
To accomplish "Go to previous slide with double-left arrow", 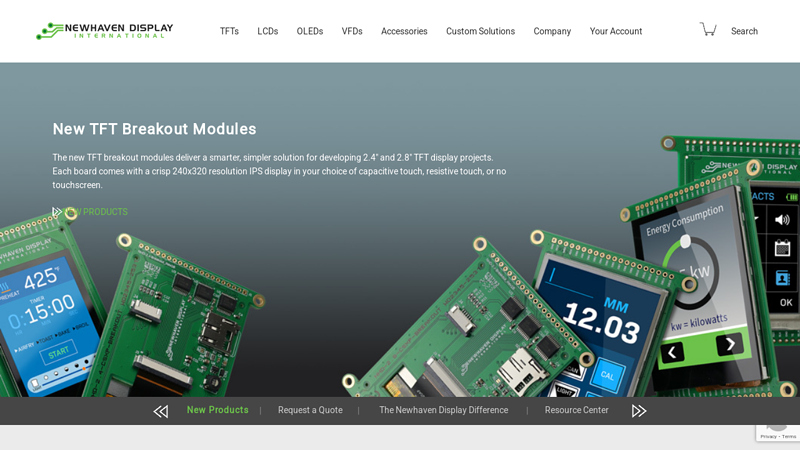I will click(160, 411).
